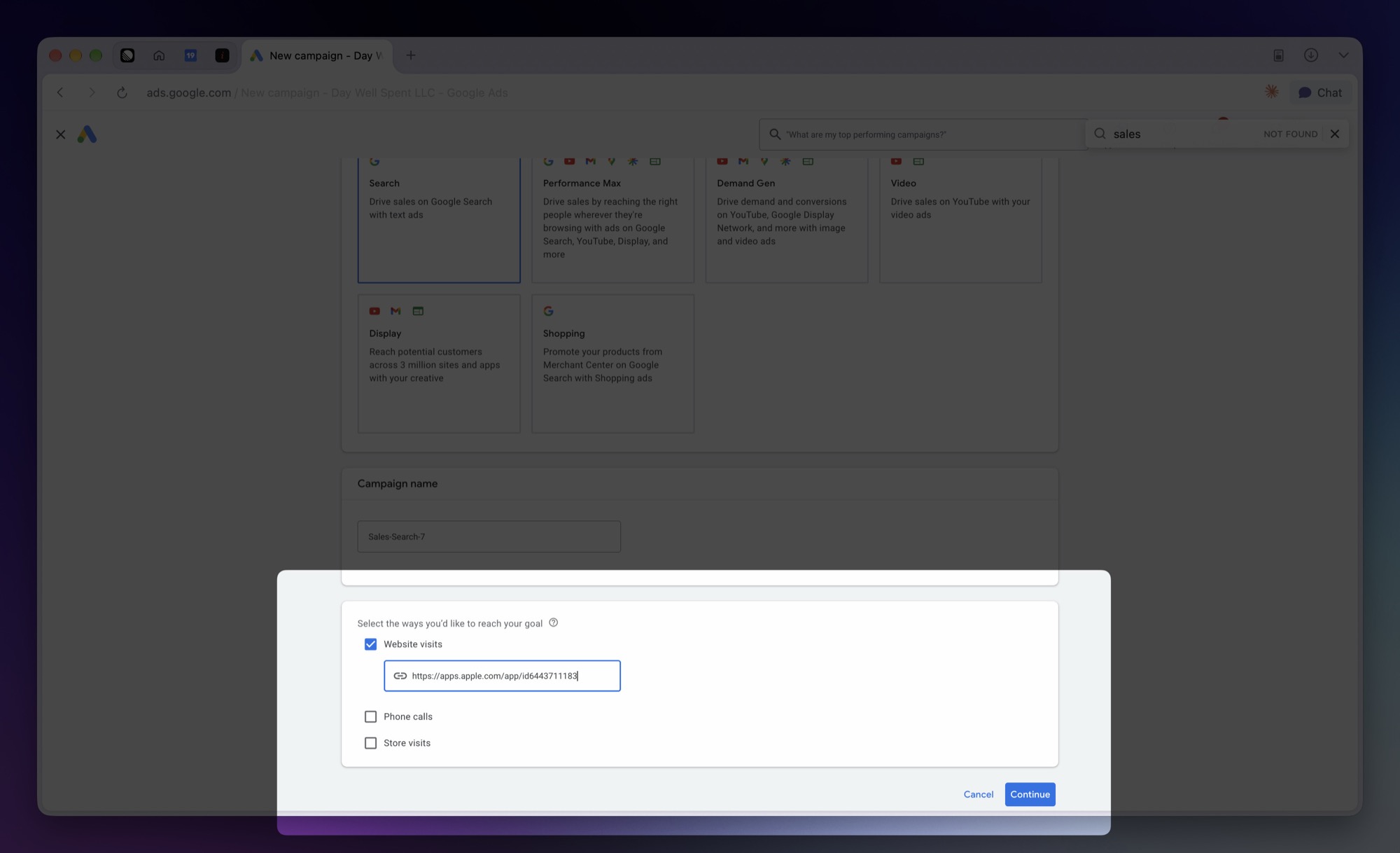The image size is (1400, 853).
Task: Expand the tab list chevron at top right
Action: coord(1343,55)
